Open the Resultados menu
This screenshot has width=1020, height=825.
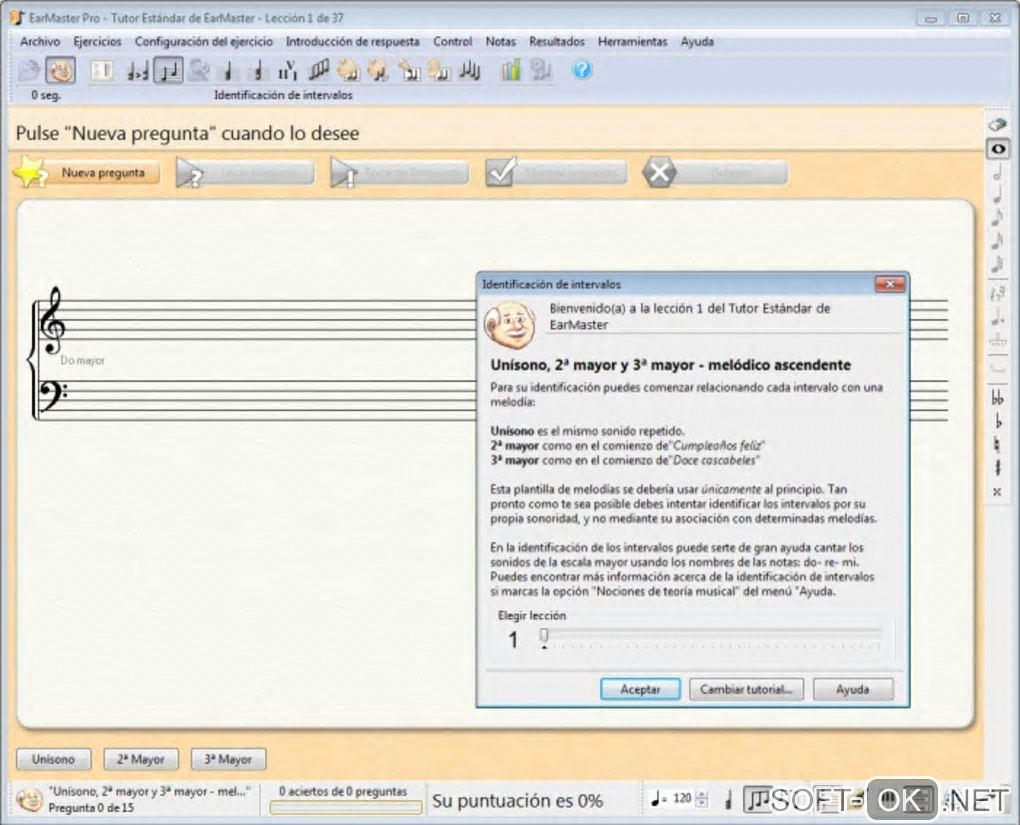click(557, 42)
